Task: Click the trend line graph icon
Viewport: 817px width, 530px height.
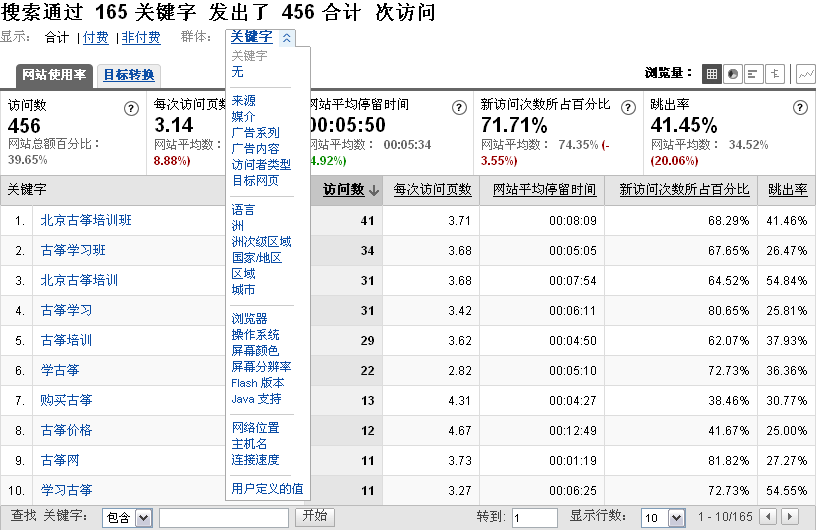Action: pyautogui.click(x=805, y=74)
